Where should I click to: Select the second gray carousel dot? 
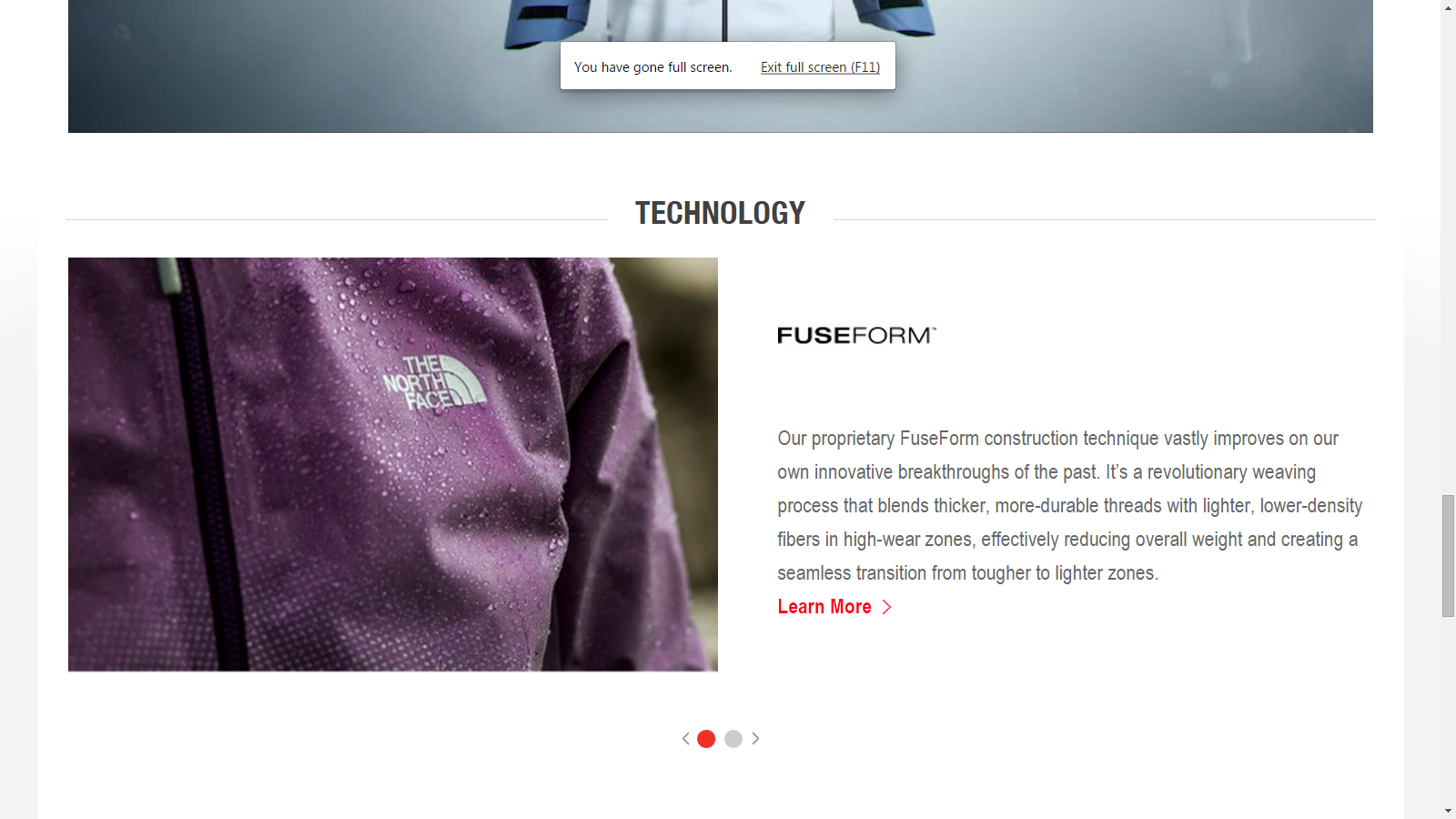(733, 739)
